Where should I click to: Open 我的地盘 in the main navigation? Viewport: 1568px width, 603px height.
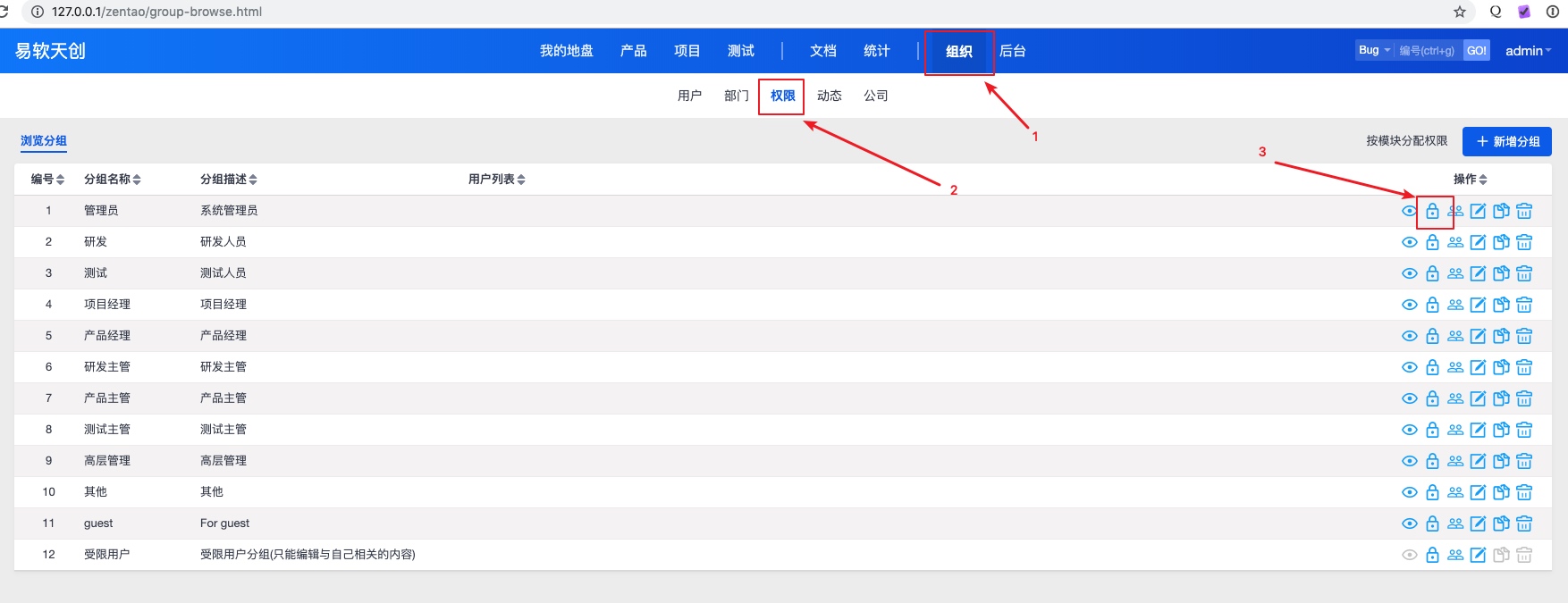click(x=566, y=51)
